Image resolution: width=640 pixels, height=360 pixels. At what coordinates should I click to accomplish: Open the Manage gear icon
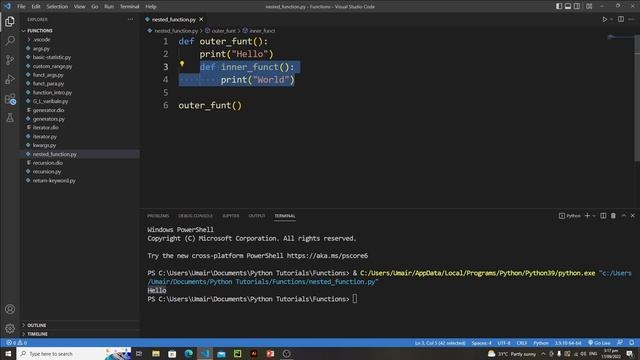coord(10,328)
